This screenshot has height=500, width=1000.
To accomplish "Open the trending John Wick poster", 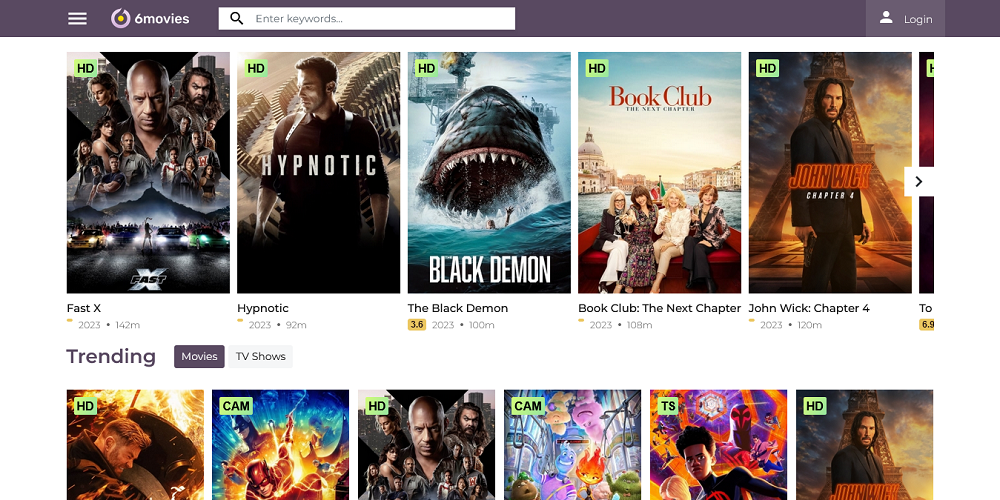I will (864, 445).
